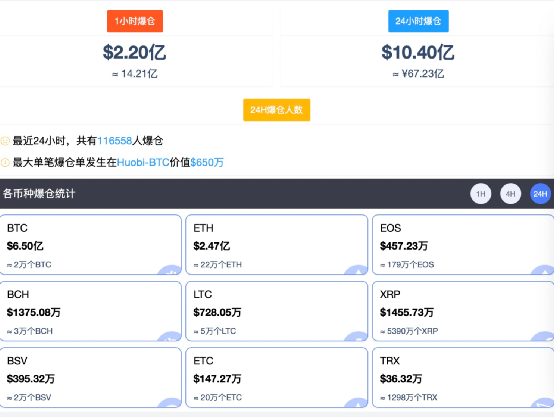Click the corner icon on LTC card

[356, 336]
